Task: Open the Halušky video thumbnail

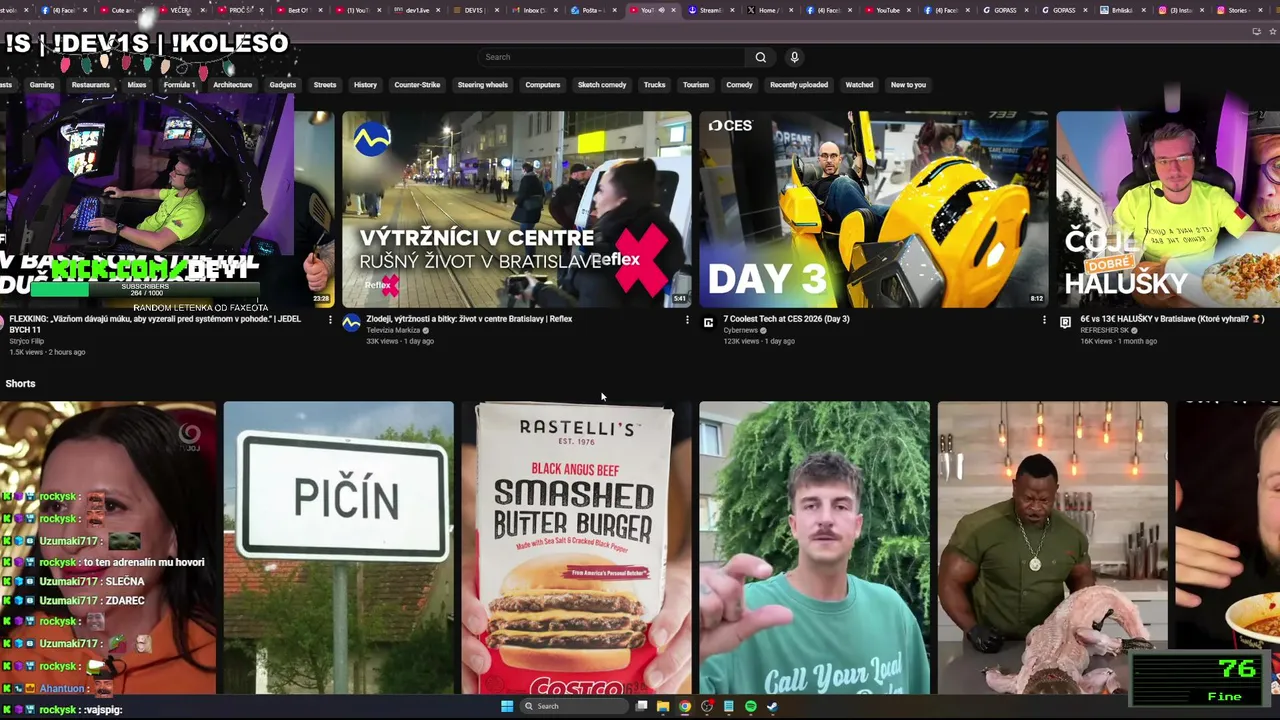Action: tap(1168, 209)
